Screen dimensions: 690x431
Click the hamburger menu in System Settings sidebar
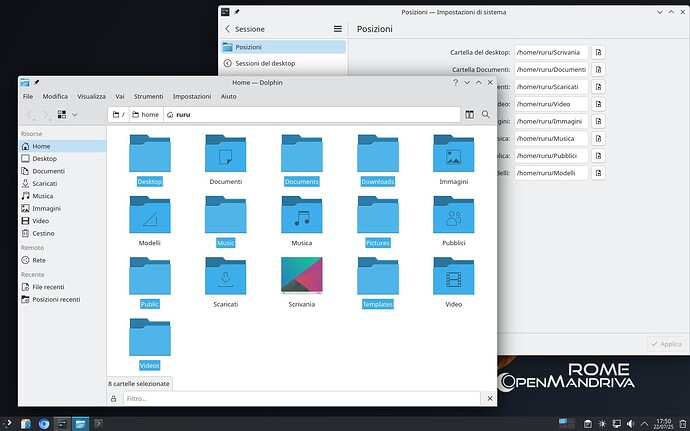point(338,30)
